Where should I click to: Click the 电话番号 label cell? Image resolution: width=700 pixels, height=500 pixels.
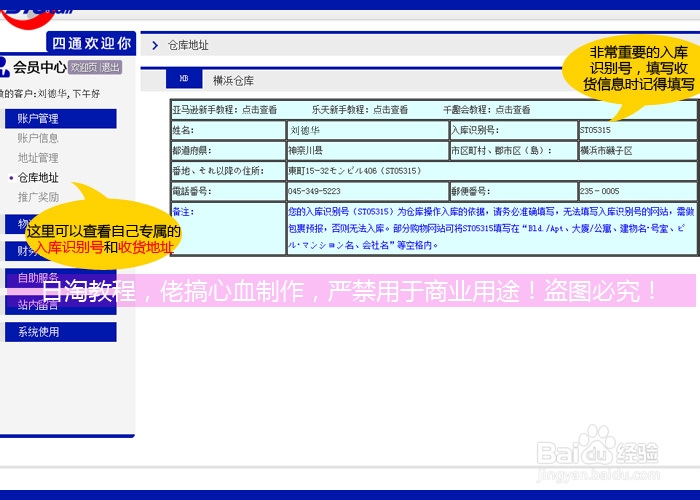[228, 192]
